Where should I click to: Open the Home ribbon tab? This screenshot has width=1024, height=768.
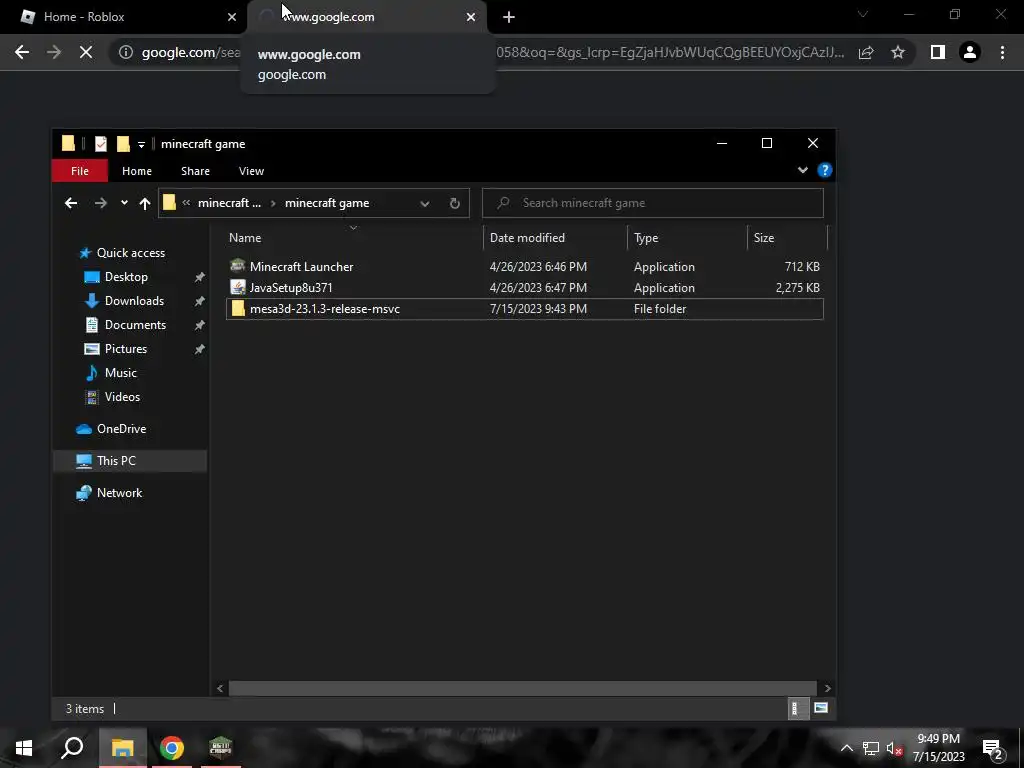click(x=136, y=170)
